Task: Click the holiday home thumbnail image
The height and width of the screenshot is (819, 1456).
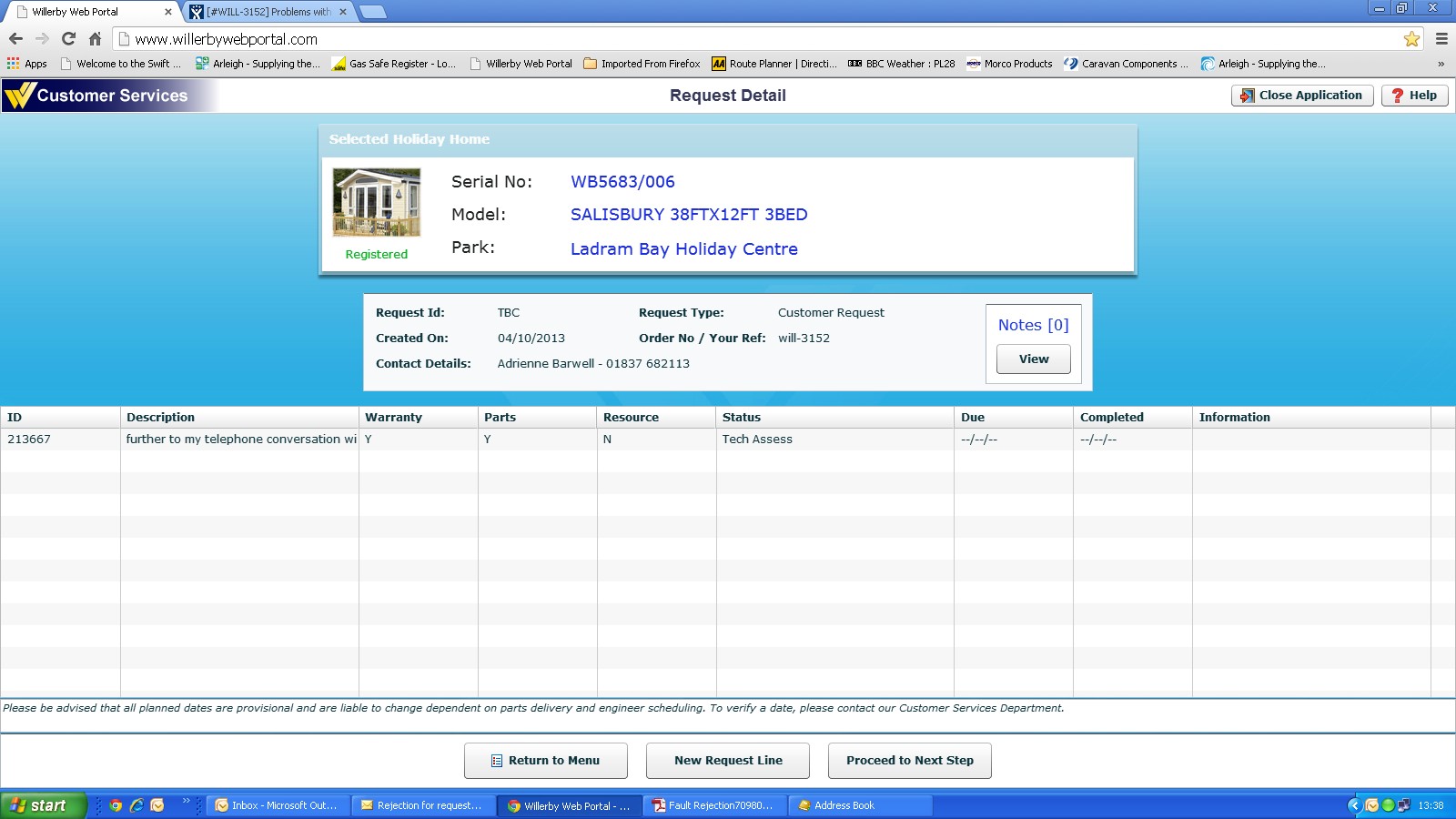Action: pyautogui.click(x=377, y=202)
